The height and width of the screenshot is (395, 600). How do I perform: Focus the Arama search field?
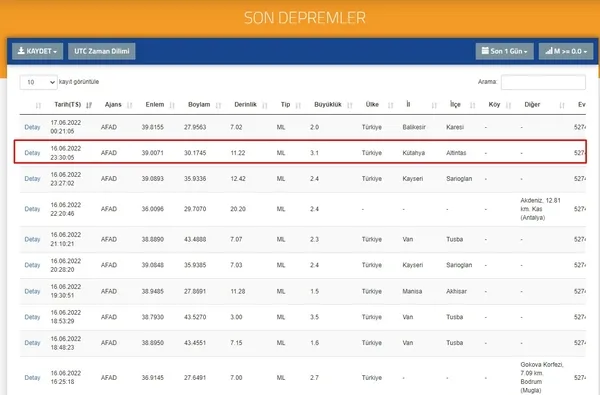pyautogui.click(x=543, y=82)
